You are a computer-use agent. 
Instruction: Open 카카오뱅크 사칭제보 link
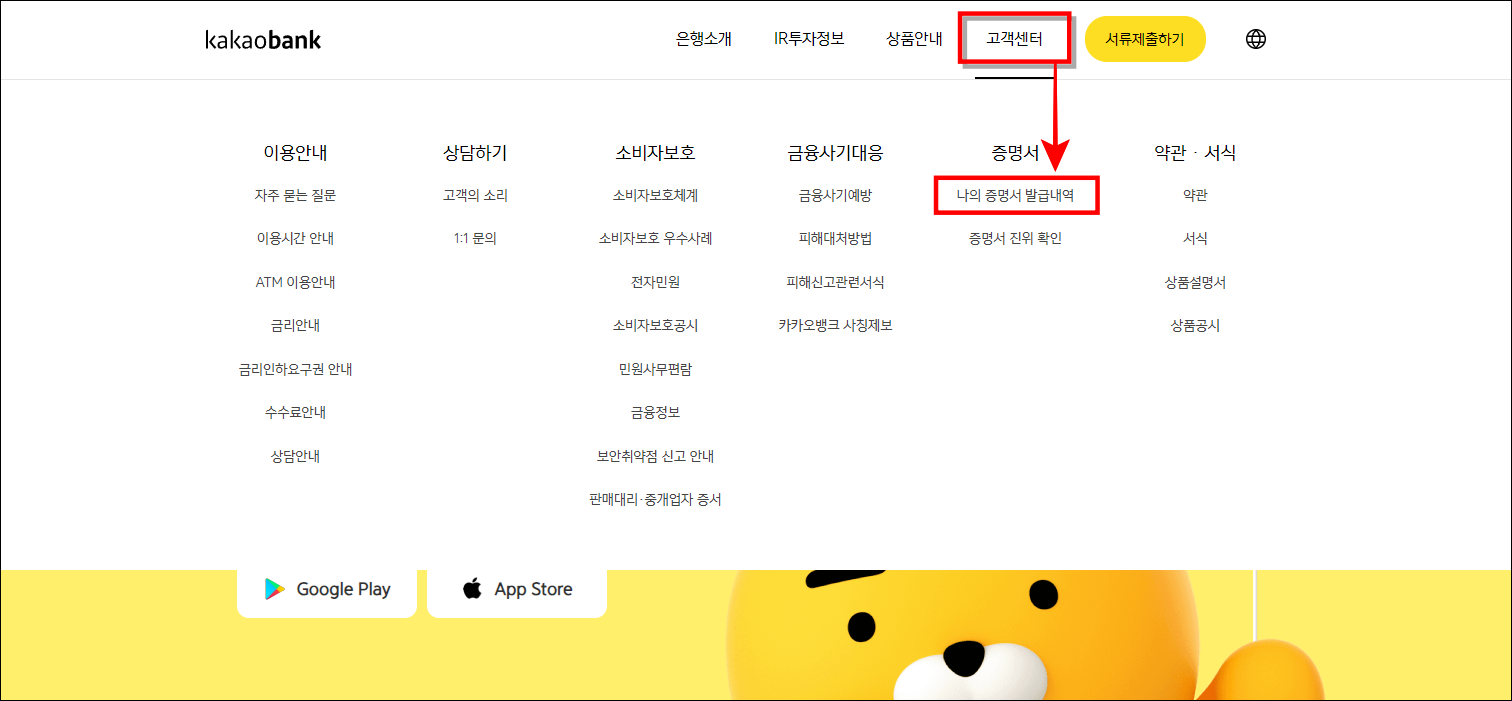click(835, 325)
